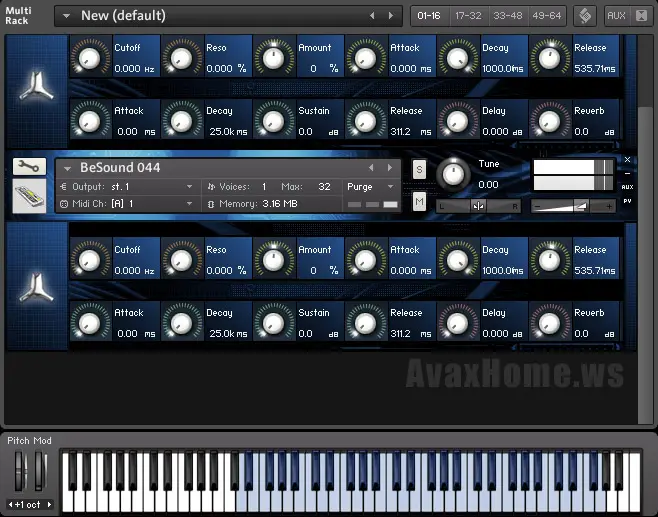Go to next multi with right arrow

point(391,16)
